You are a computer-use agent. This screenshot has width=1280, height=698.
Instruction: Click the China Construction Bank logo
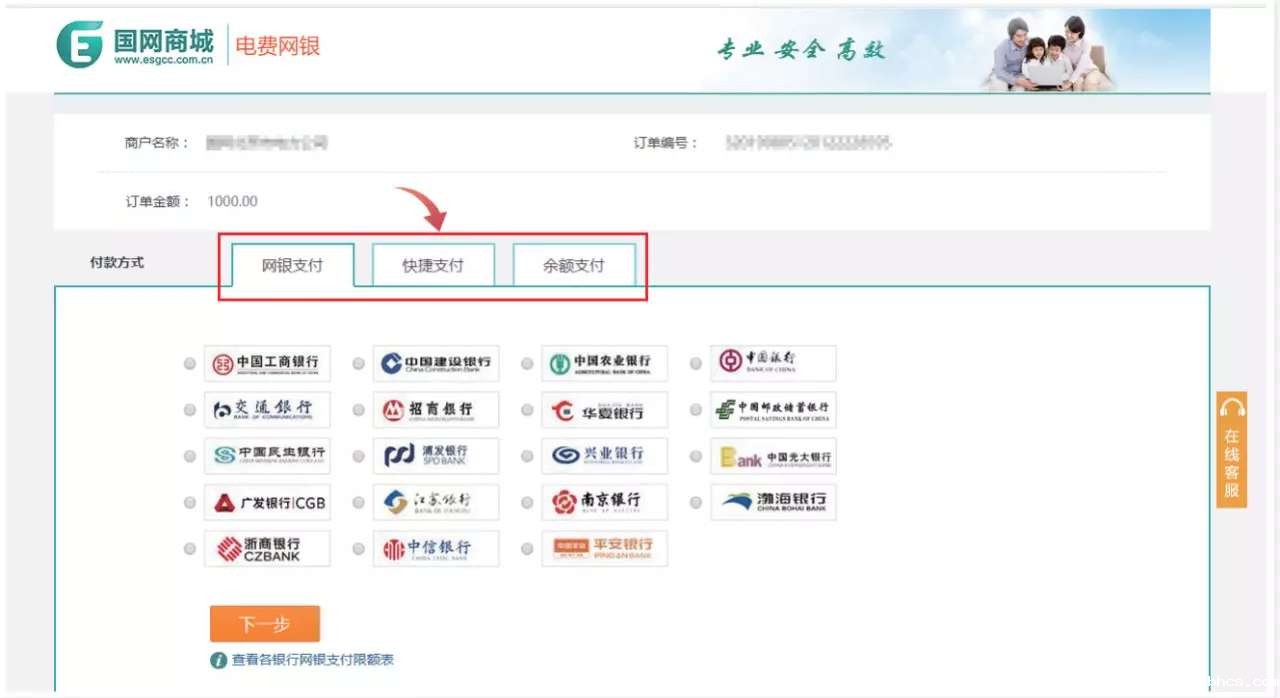pyautogui.click(x=436, y=364)
